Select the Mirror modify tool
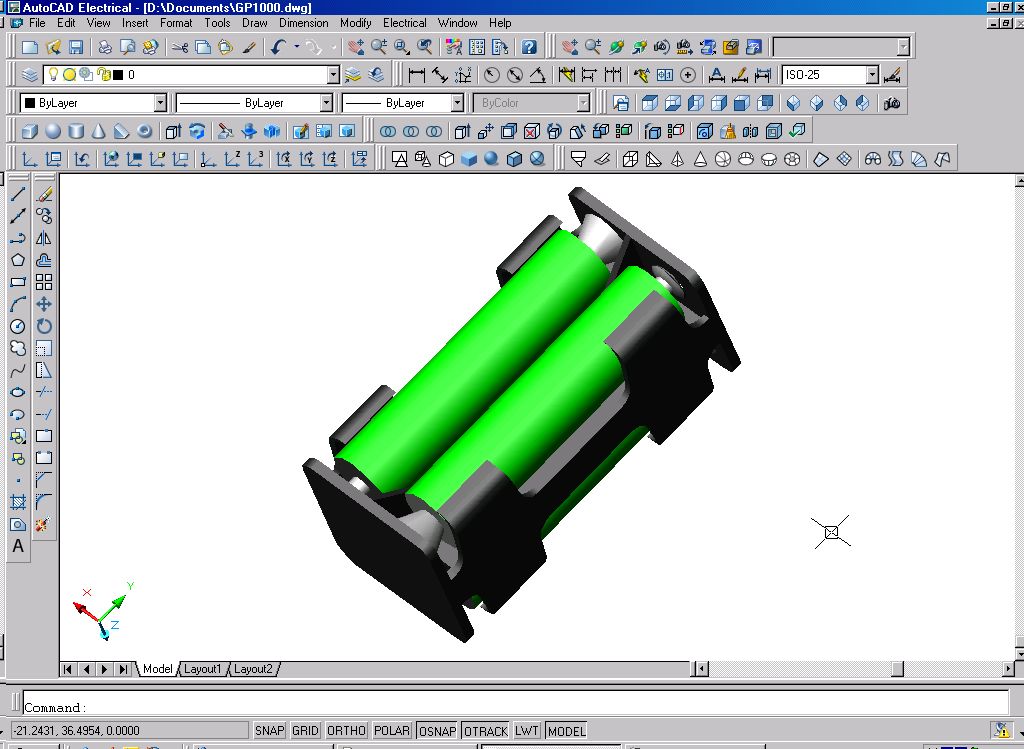Screen dimensions: 1024x749 (x=44, y=238)
